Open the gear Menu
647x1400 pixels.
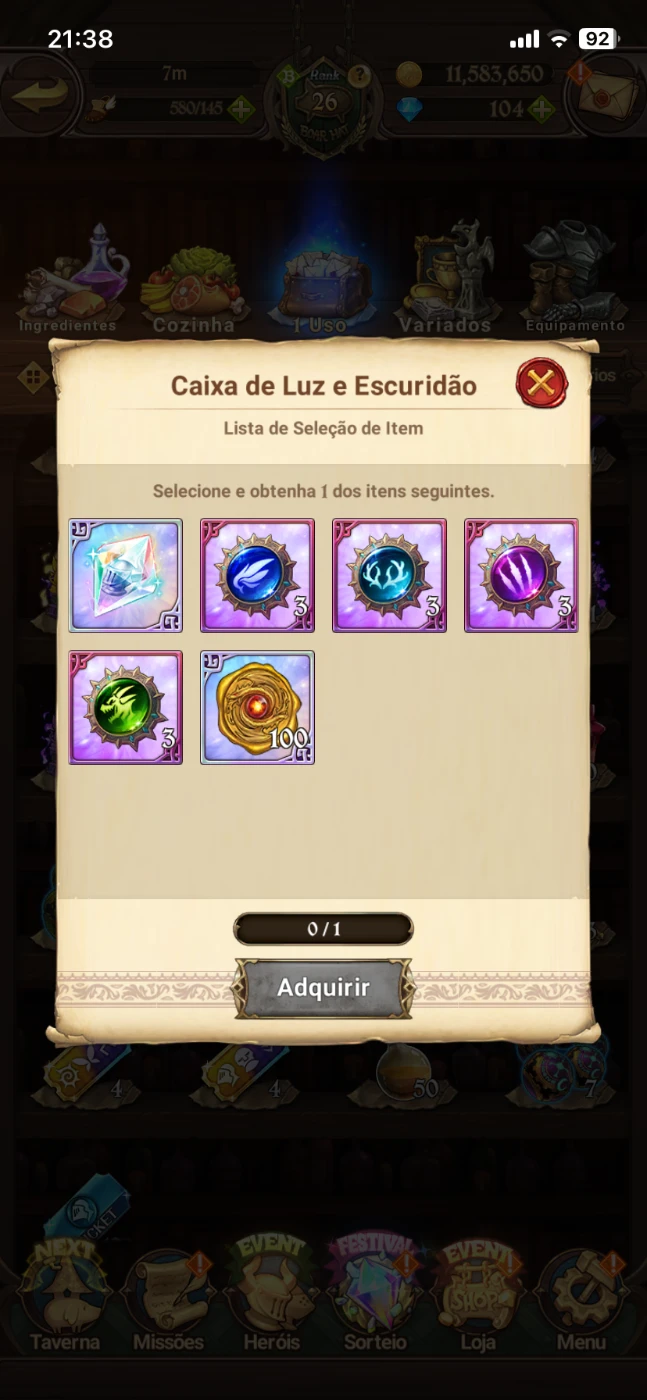581,1300
